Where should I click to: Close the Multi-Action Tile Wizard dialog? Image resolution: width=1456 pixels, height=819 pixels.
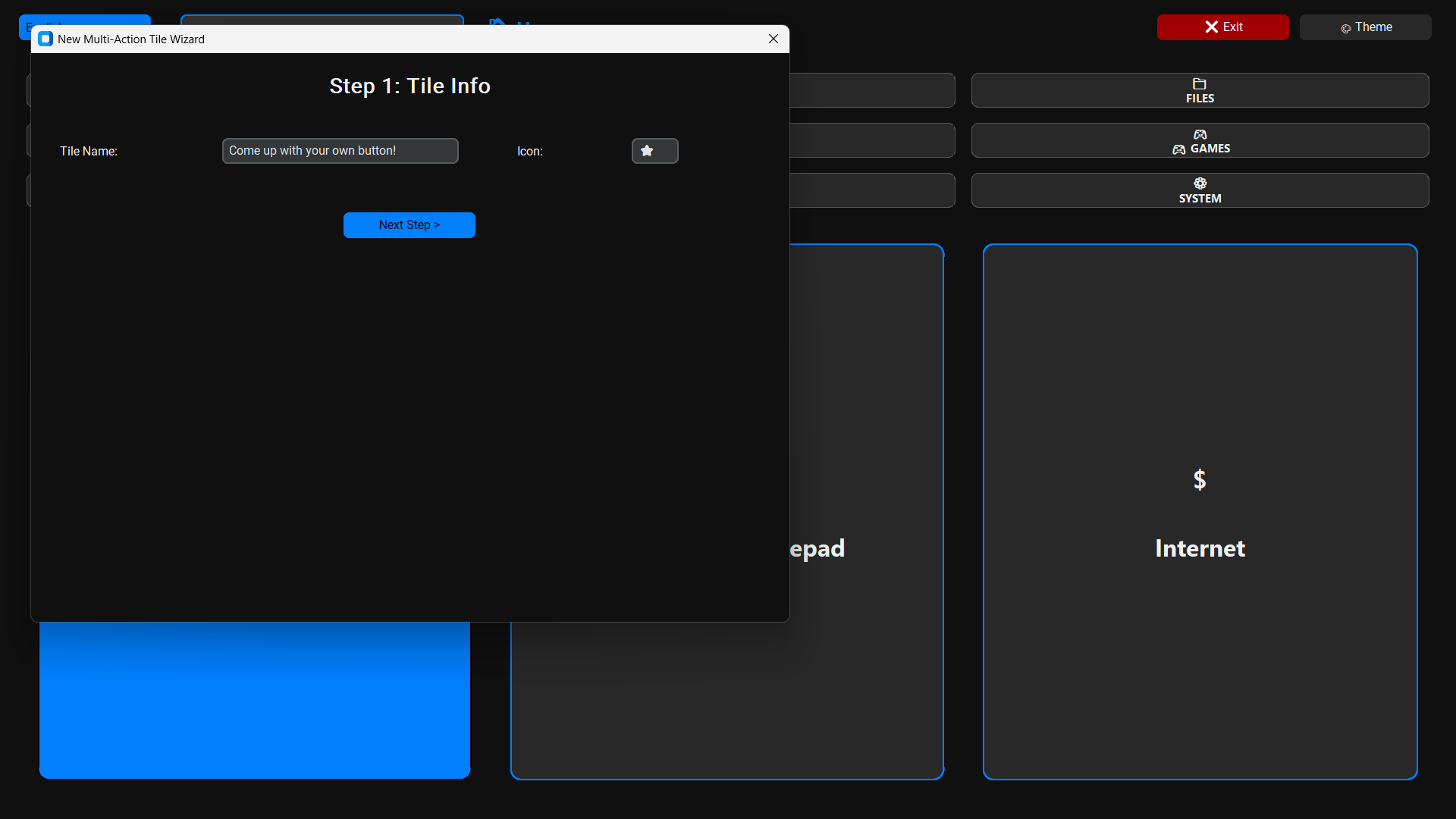(x=773, y=39)
